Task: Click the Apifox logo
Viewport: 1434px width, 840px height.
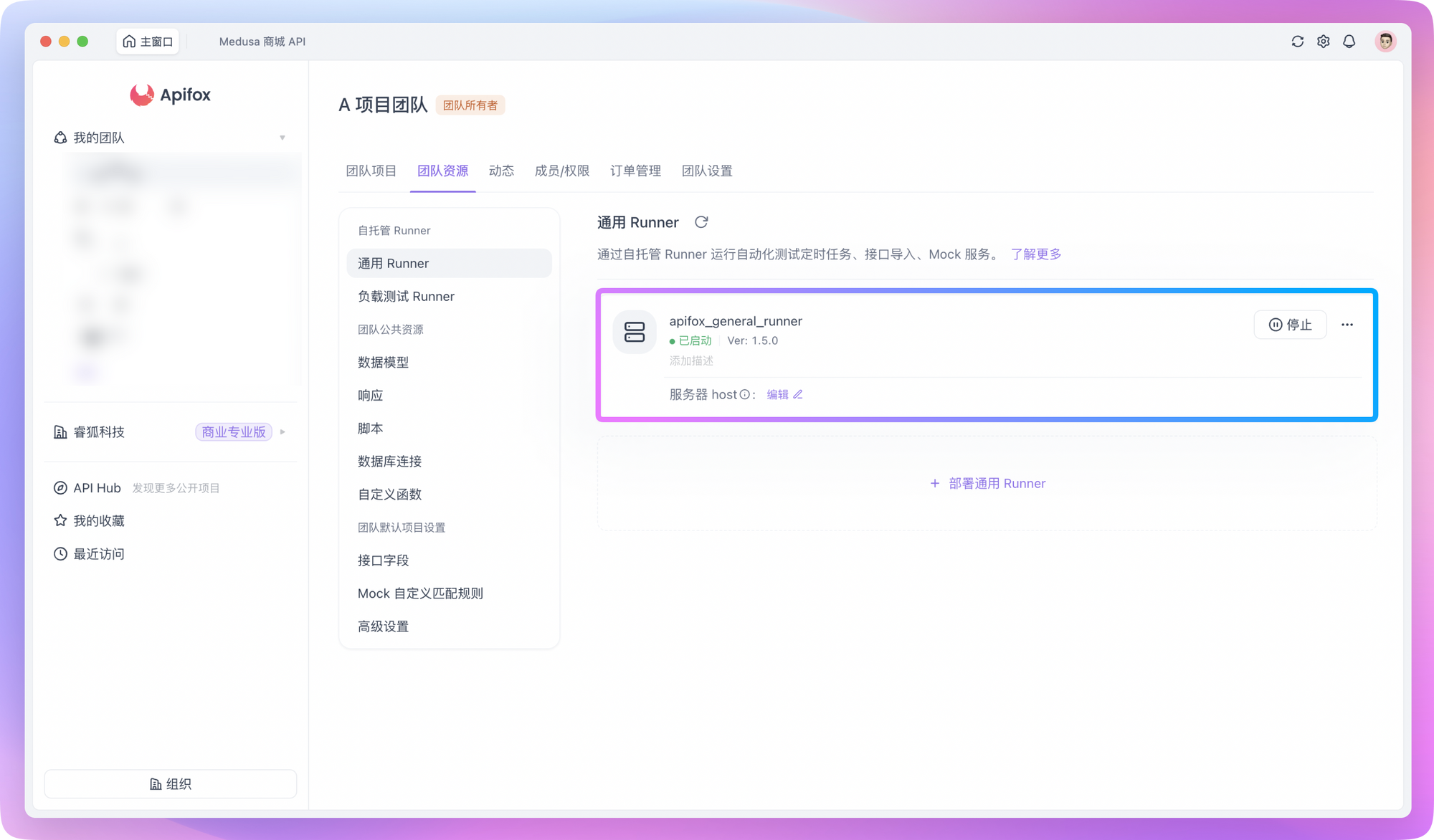Action: coord(170,95)
